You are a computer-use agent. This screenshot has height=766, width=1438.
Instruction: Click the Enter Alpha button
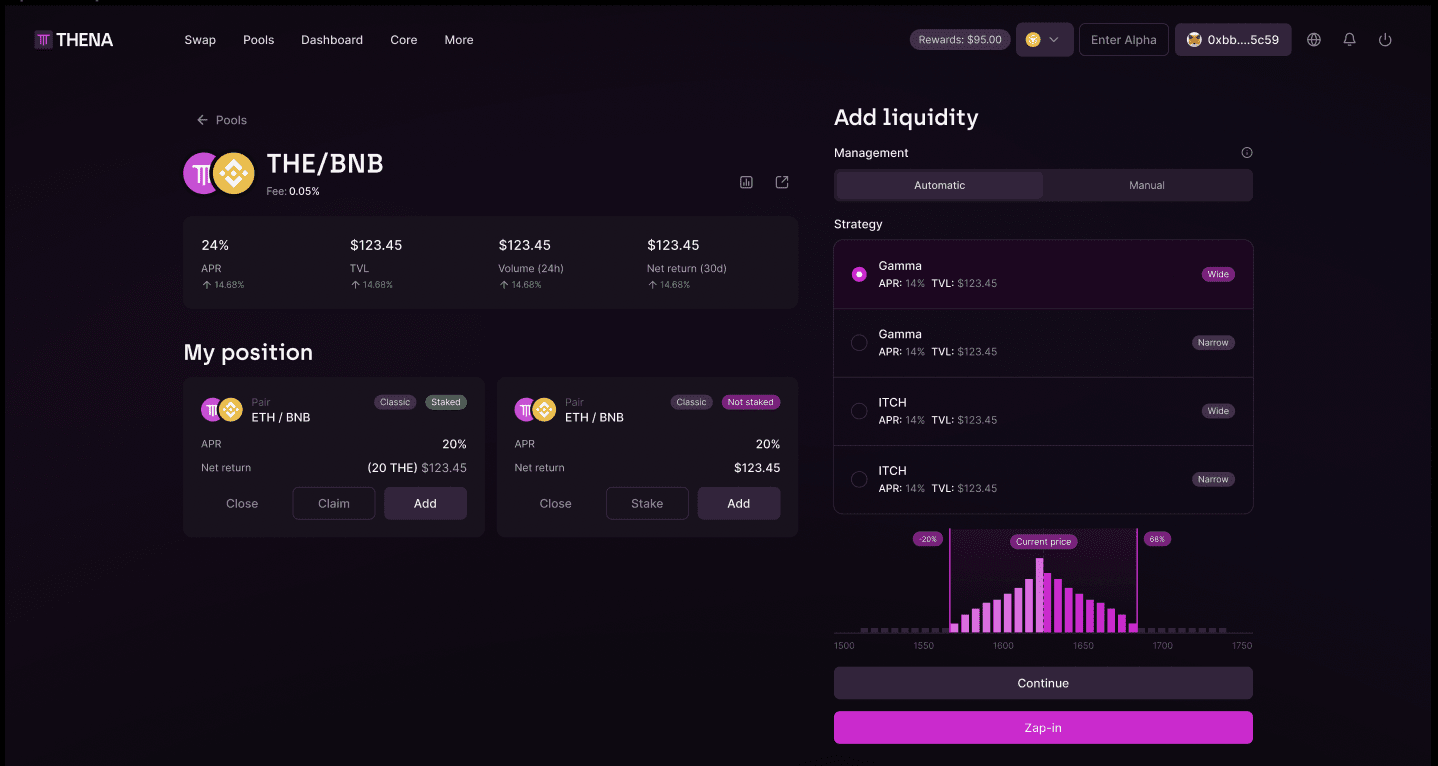click(x=1124, y=40)
